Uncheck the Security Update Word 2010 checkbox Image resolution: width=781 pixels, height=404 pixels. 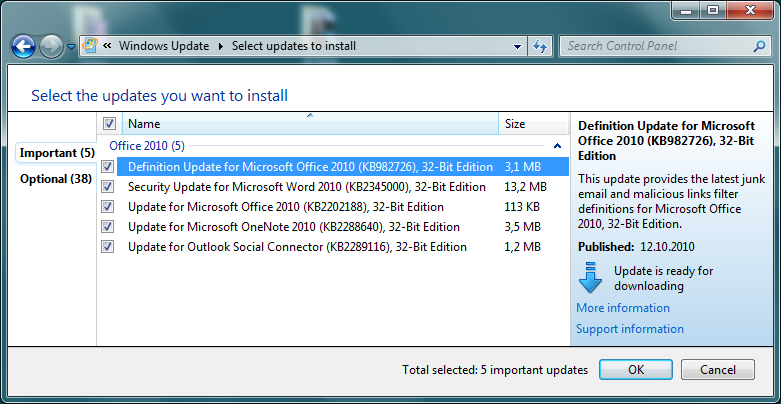108,187
